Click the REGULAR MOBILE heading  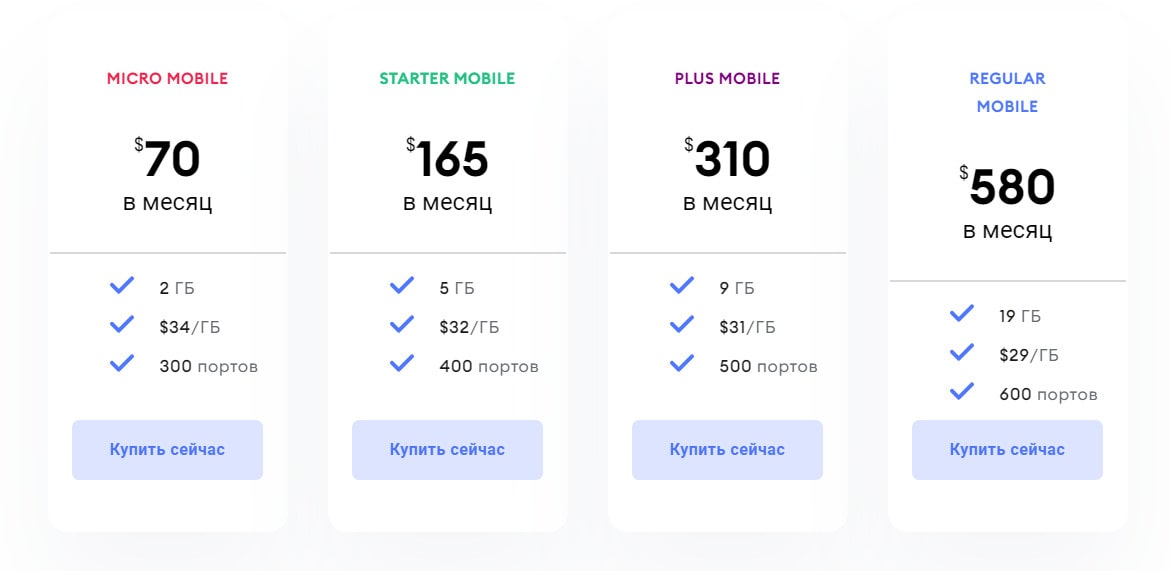click(x=1007, y=93)
